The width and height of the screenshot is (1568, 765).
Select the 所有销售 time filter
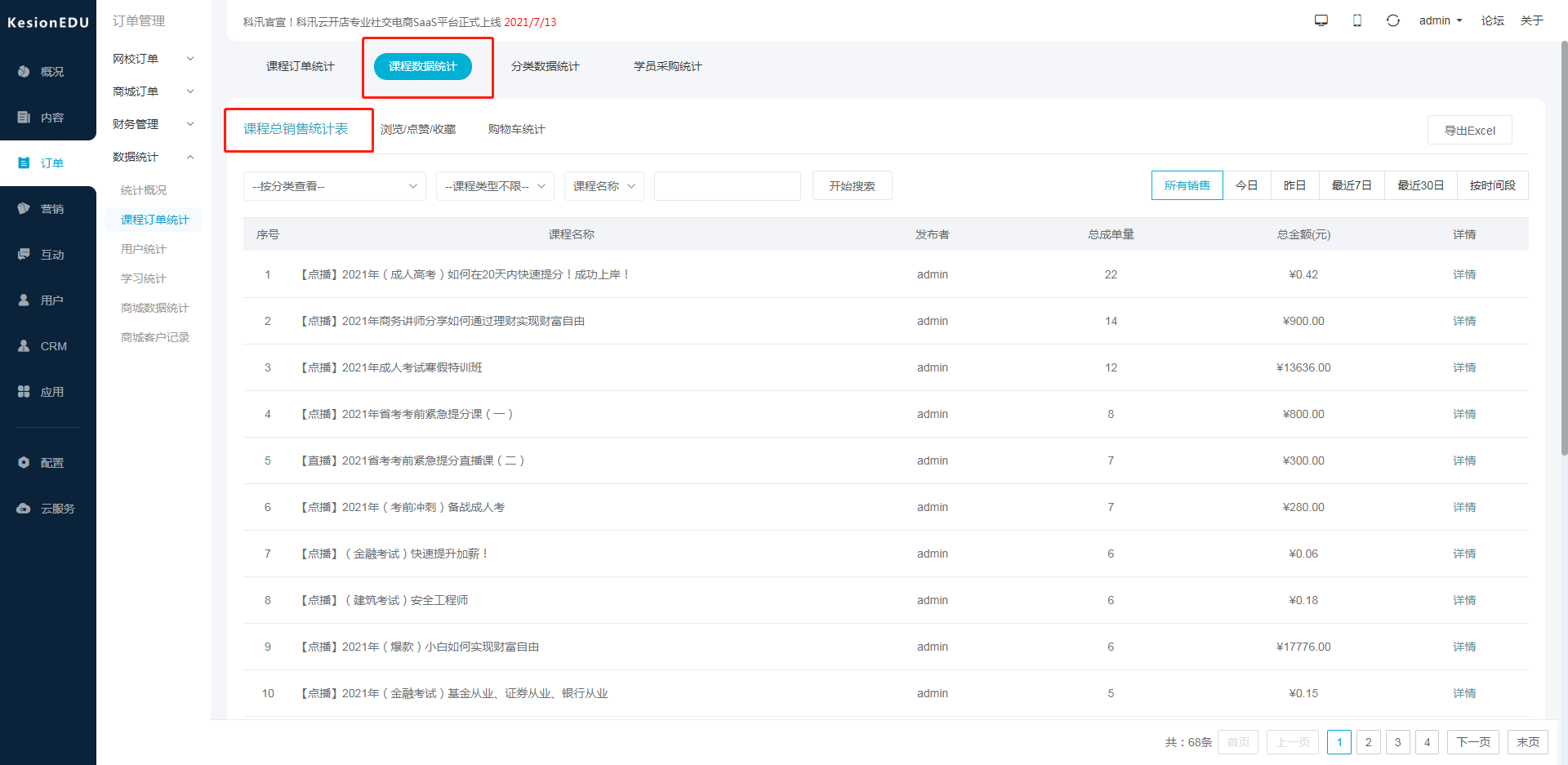[x=1187, y=185]
